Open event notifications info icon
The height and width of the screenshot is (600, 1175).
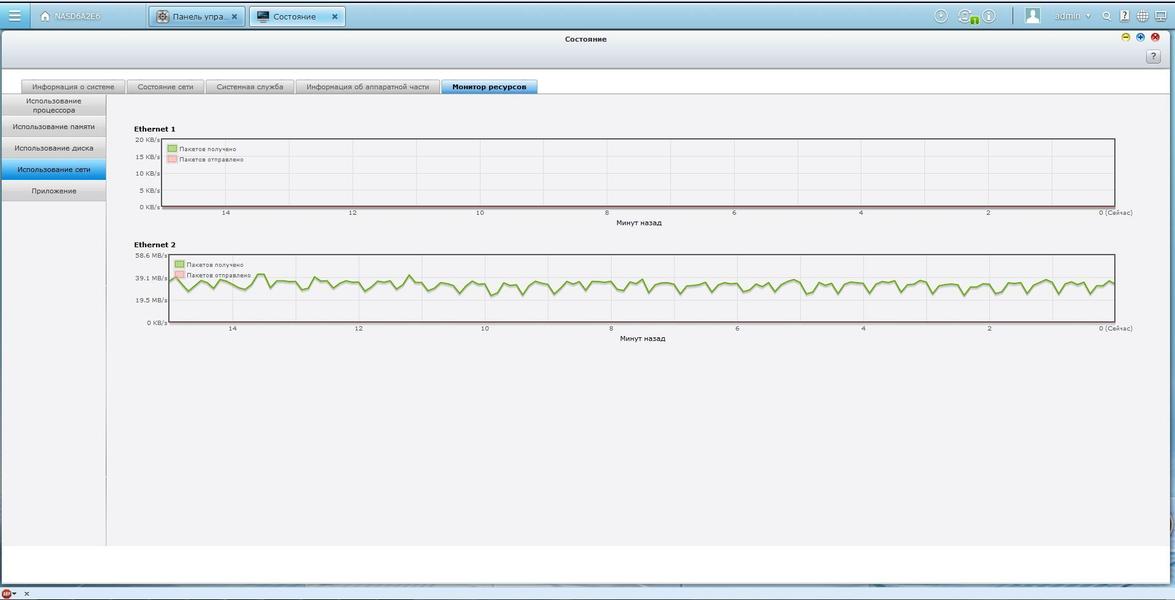coord(989,16)
